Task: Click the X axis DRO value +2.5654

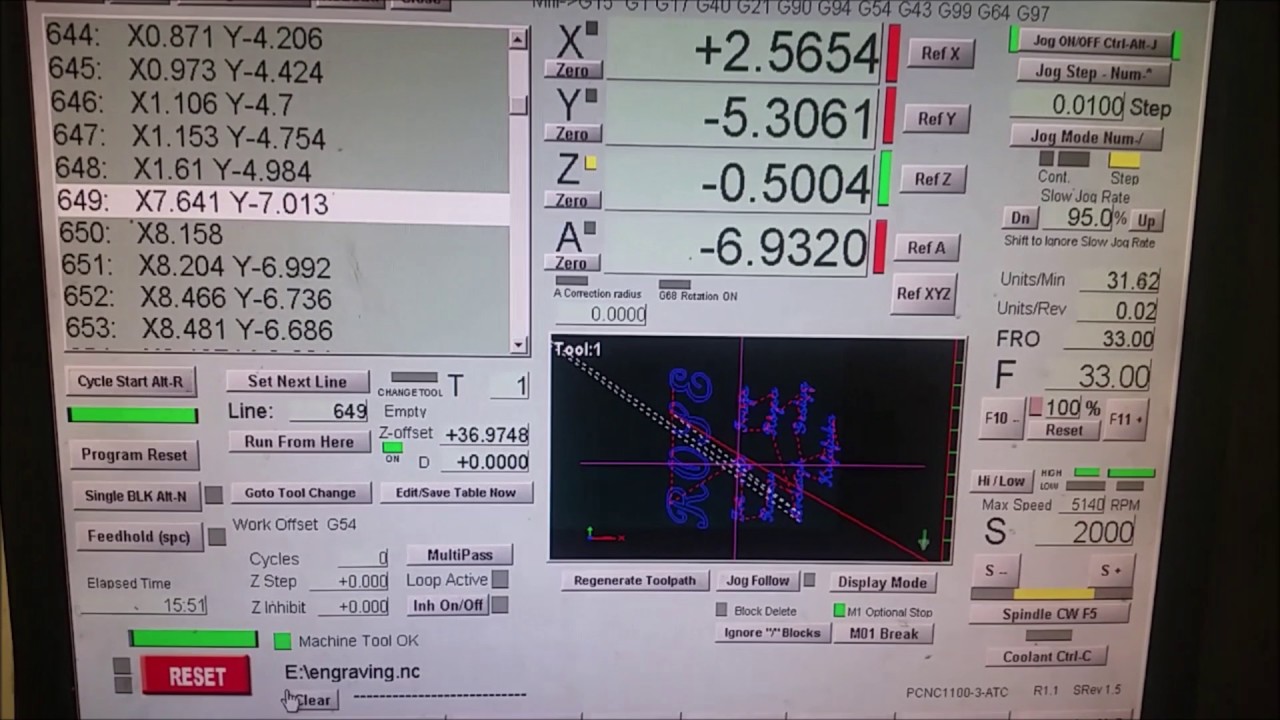Action: pos(744,51)
